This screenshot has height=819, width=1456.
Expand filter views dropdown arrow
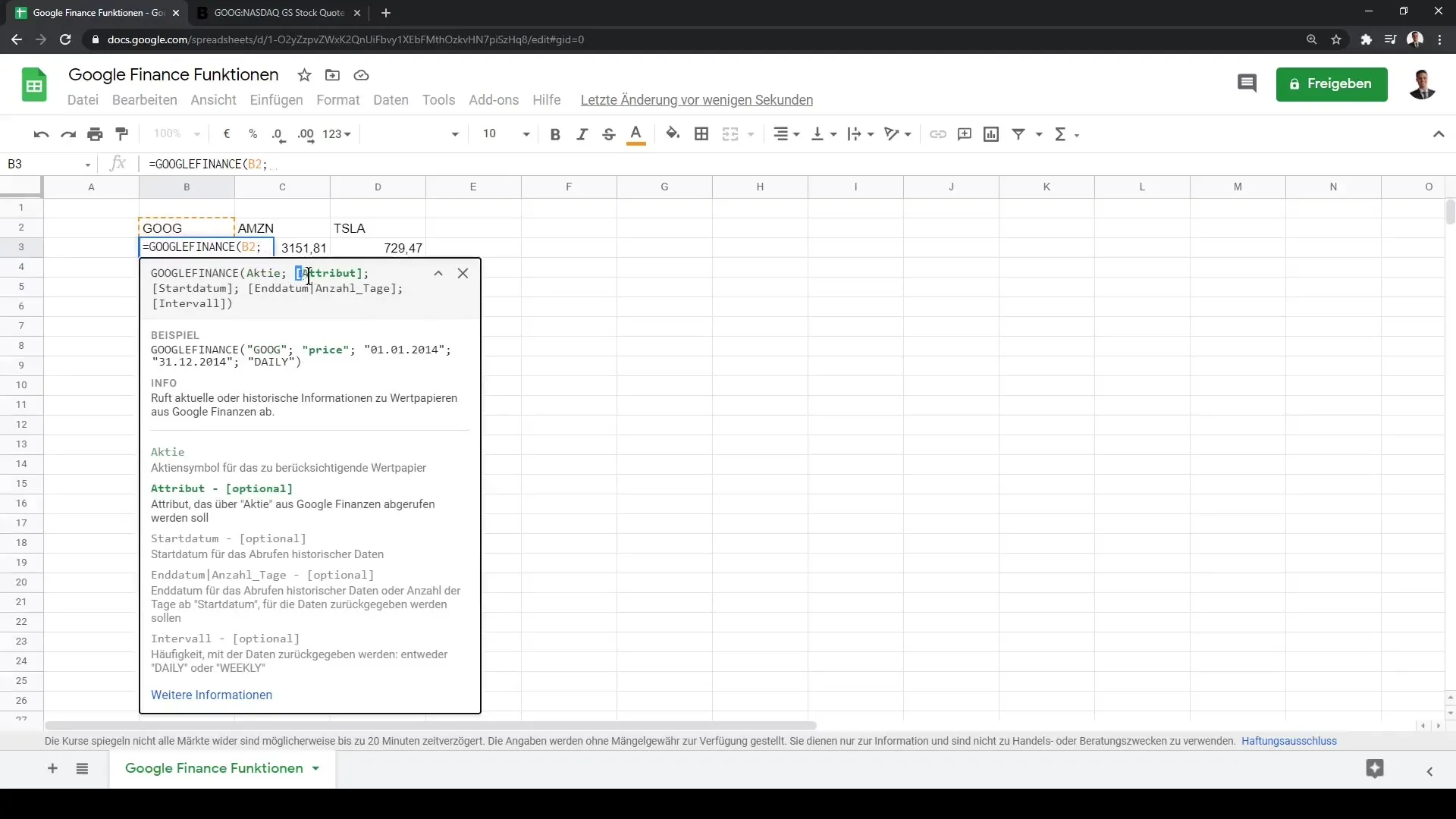(1039, 134)
